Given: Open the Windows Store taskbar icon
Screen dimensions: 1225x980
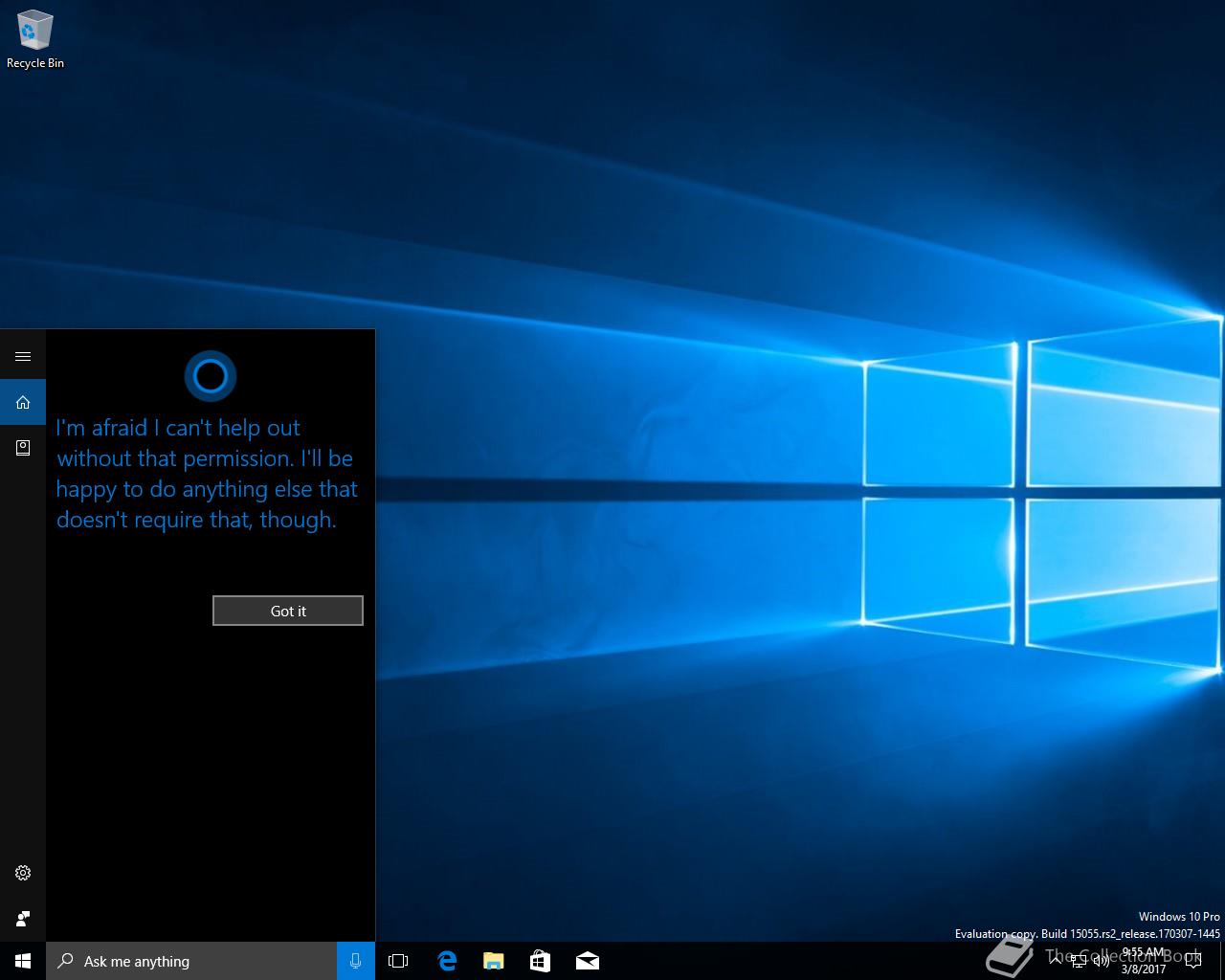Looking at the screenshot, I should [541, 961].
